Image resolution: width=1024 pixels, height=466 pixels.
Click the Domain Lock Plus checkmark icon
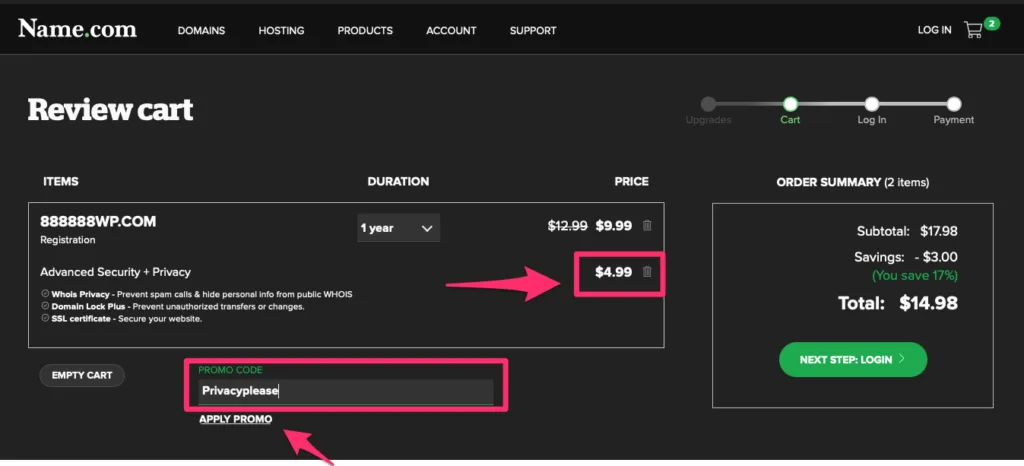(x=45, y=306)
